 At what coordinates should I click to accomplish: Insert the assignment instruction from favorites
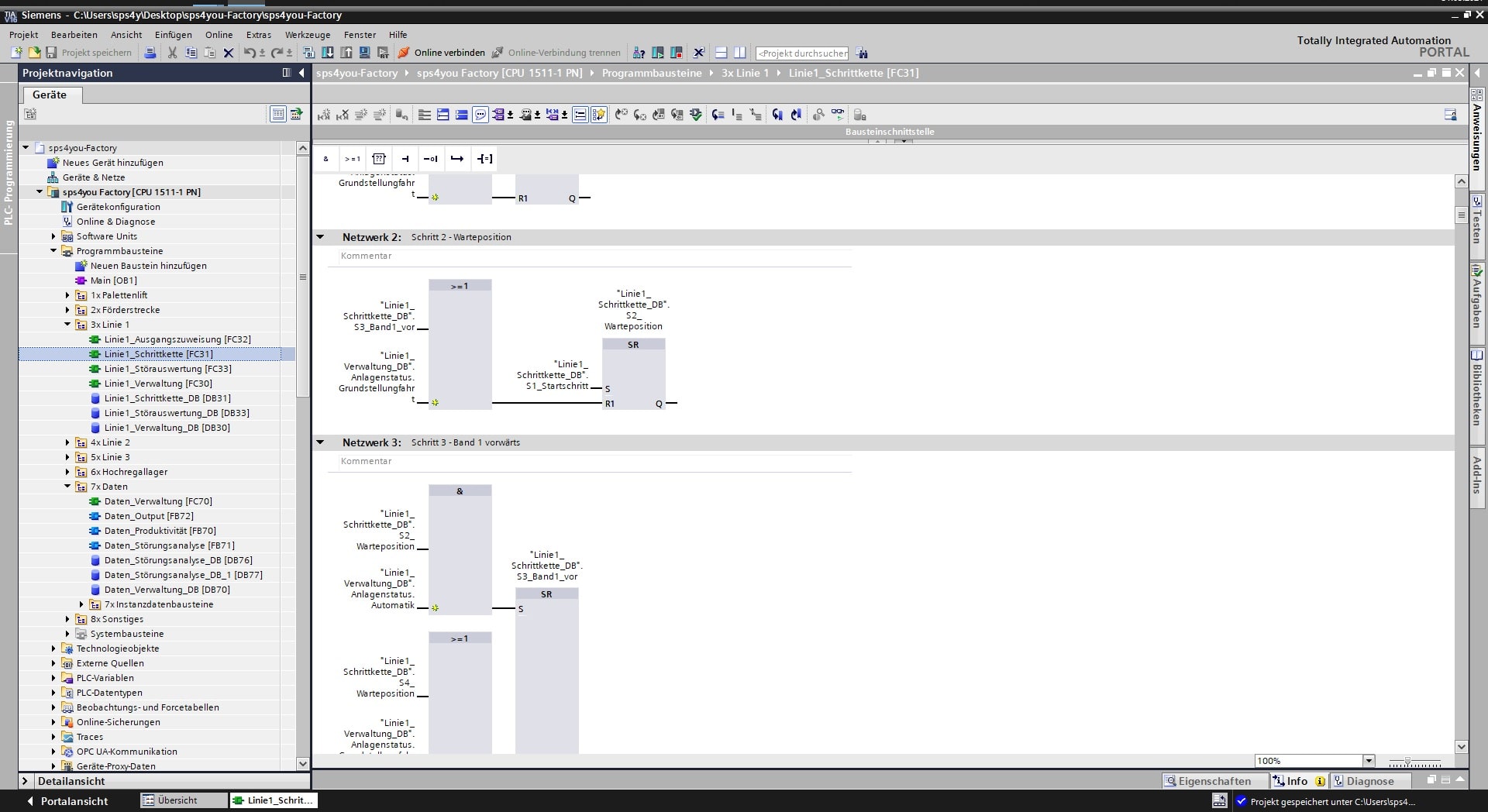pyautogui.click(x=484, y=159)
